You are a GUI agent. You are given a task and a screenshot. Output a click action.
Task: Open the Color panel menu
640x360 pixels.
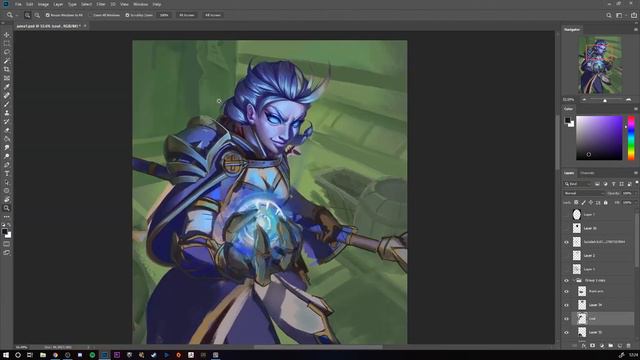coord(636,109)
